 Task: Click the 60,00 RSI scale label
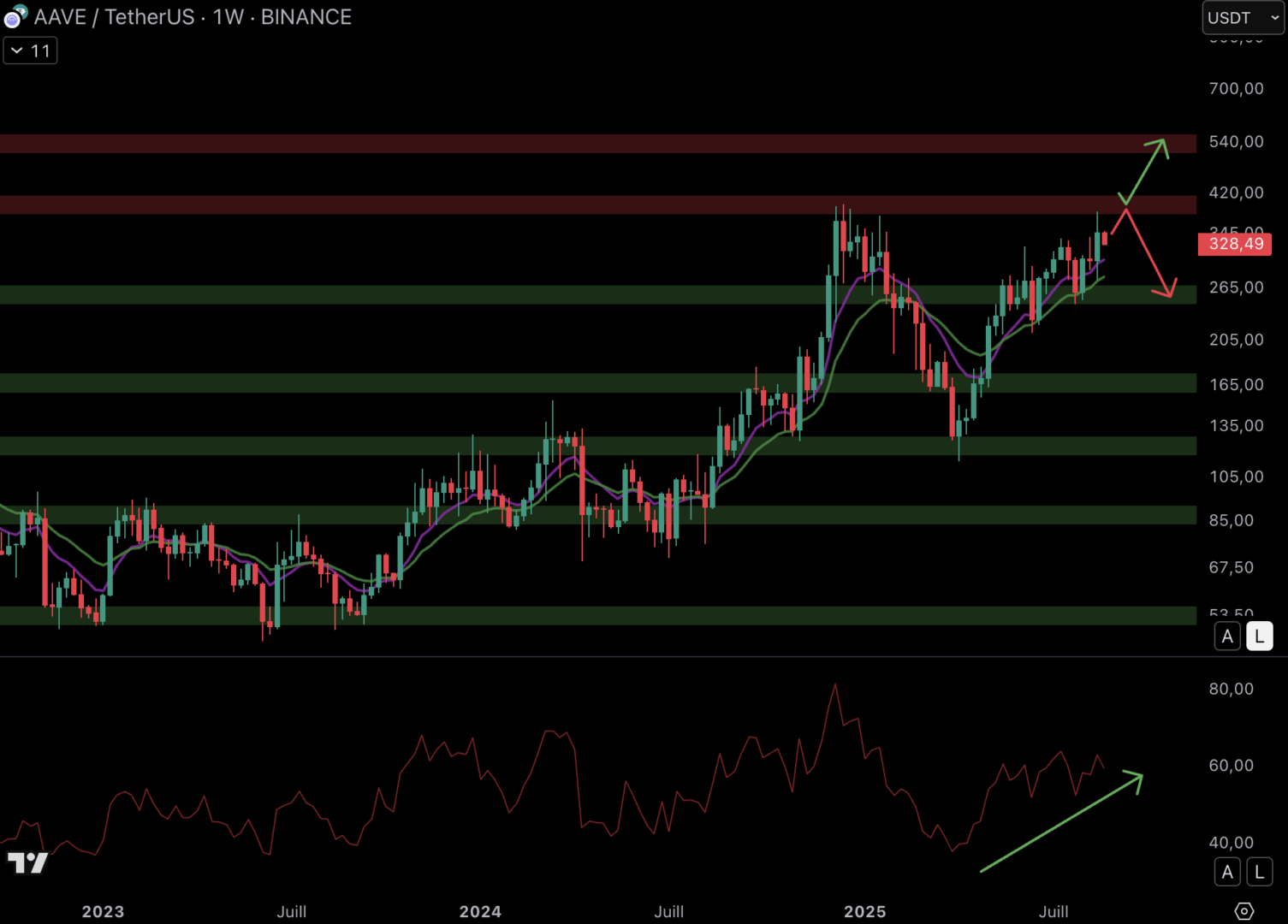pos(1231,765)
